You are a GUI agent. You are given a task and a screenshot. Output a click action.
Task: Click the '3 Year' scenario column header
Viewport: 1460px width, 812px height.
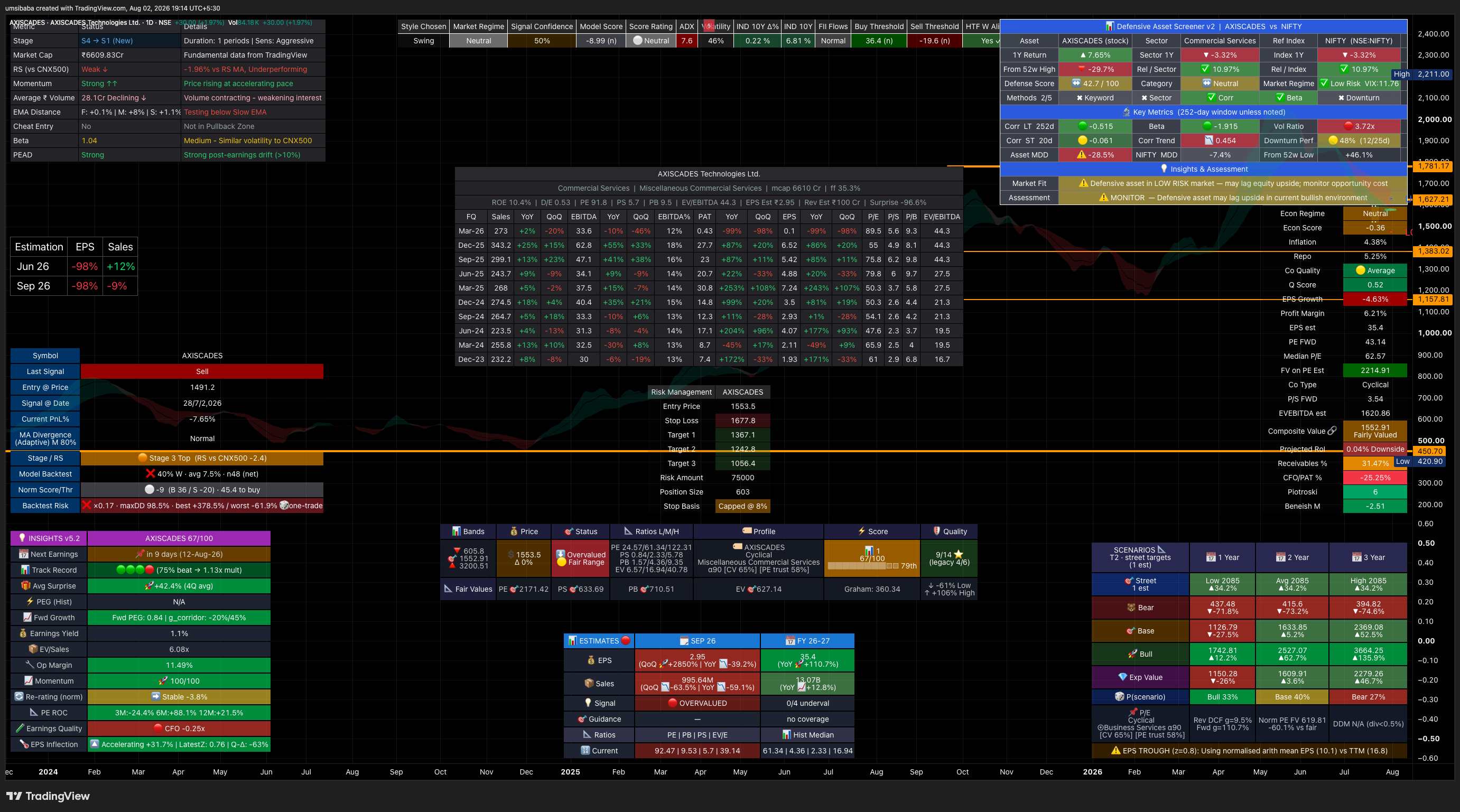tap(1368, 557)
